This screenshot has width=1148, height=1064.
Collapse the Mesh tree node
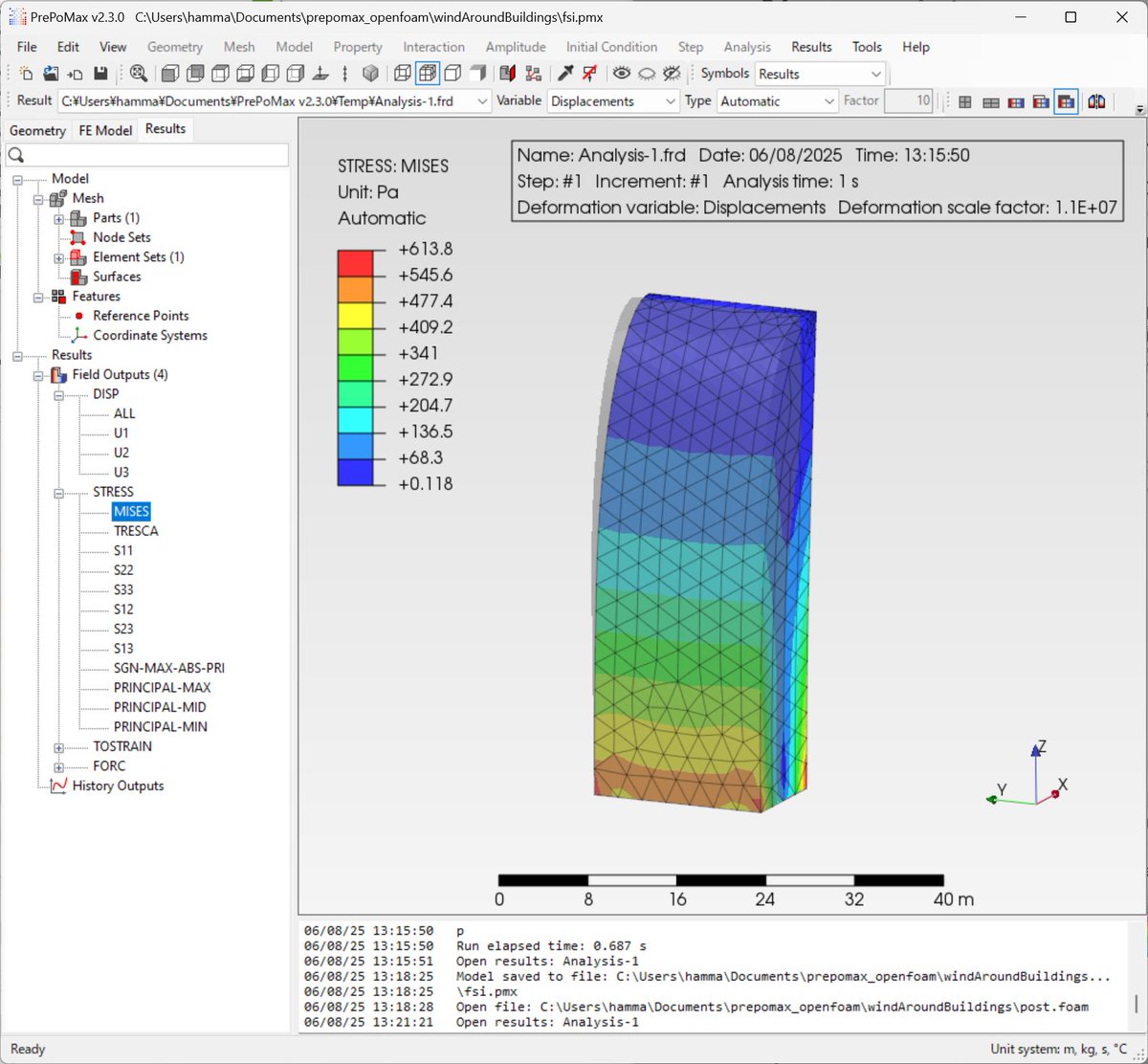[38, 198]
